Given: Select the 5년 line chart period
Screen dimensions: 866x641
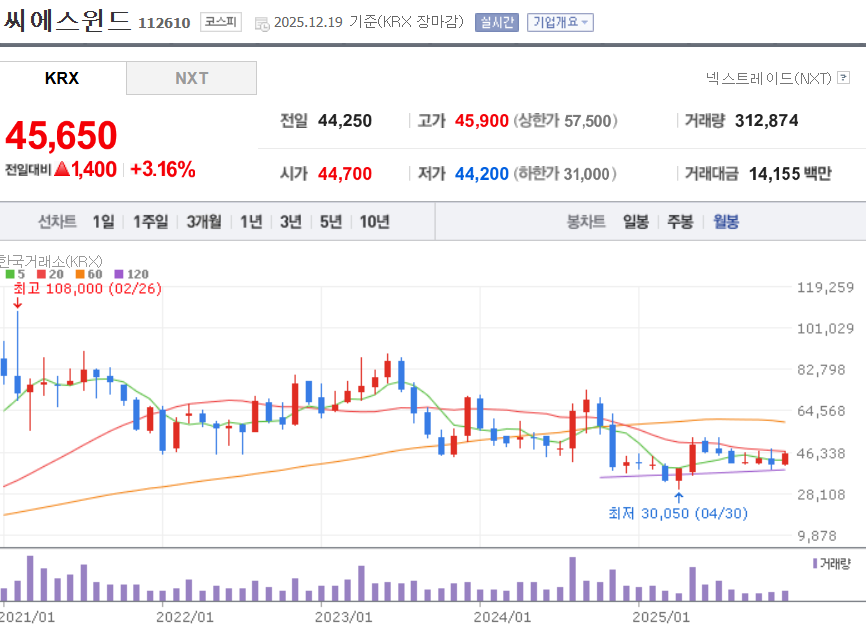Looking at the screenshot, I should click(x=331, y=221).
